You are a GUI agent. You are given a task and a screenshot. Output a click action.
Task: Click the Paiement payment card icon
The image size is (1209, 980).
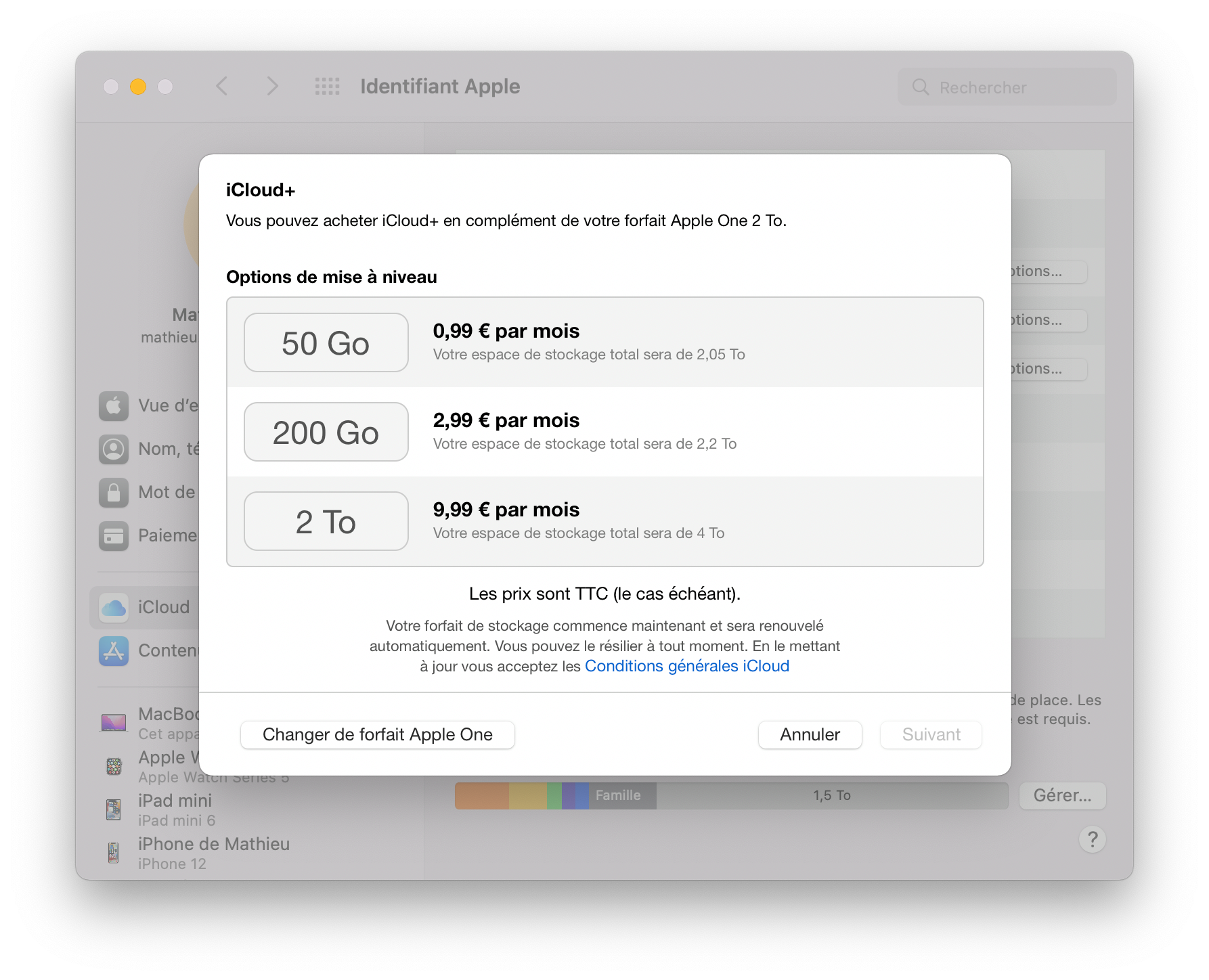[114, 536]
